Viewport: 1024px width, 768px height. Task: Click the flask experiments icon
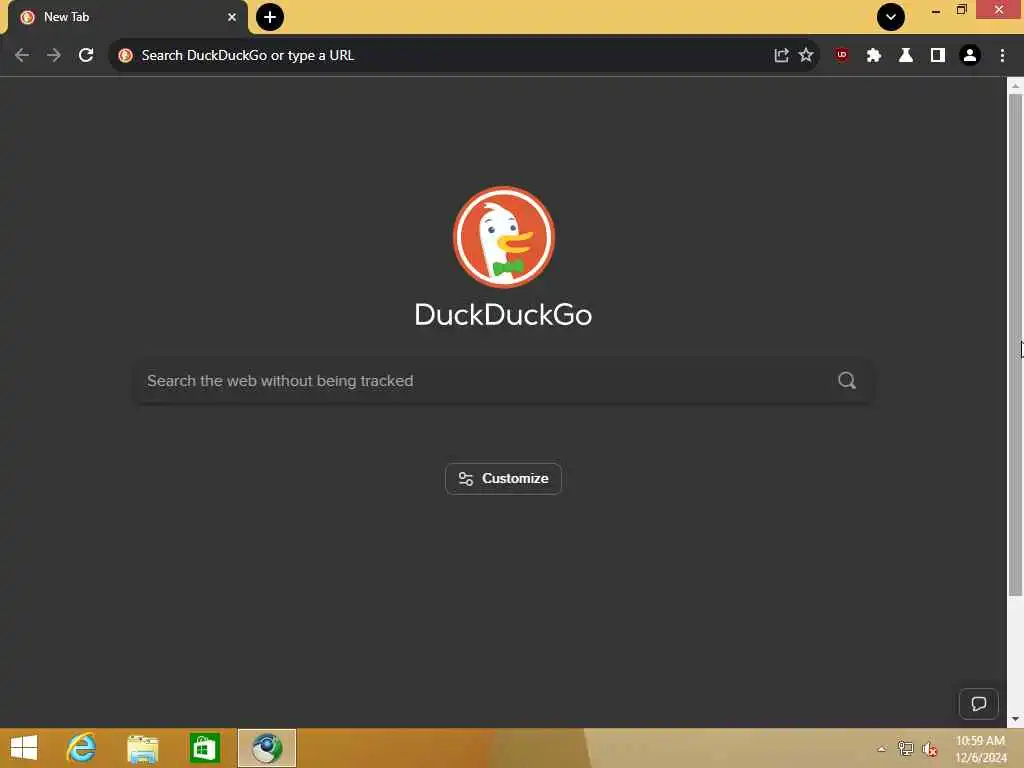[x=906, y=56]
